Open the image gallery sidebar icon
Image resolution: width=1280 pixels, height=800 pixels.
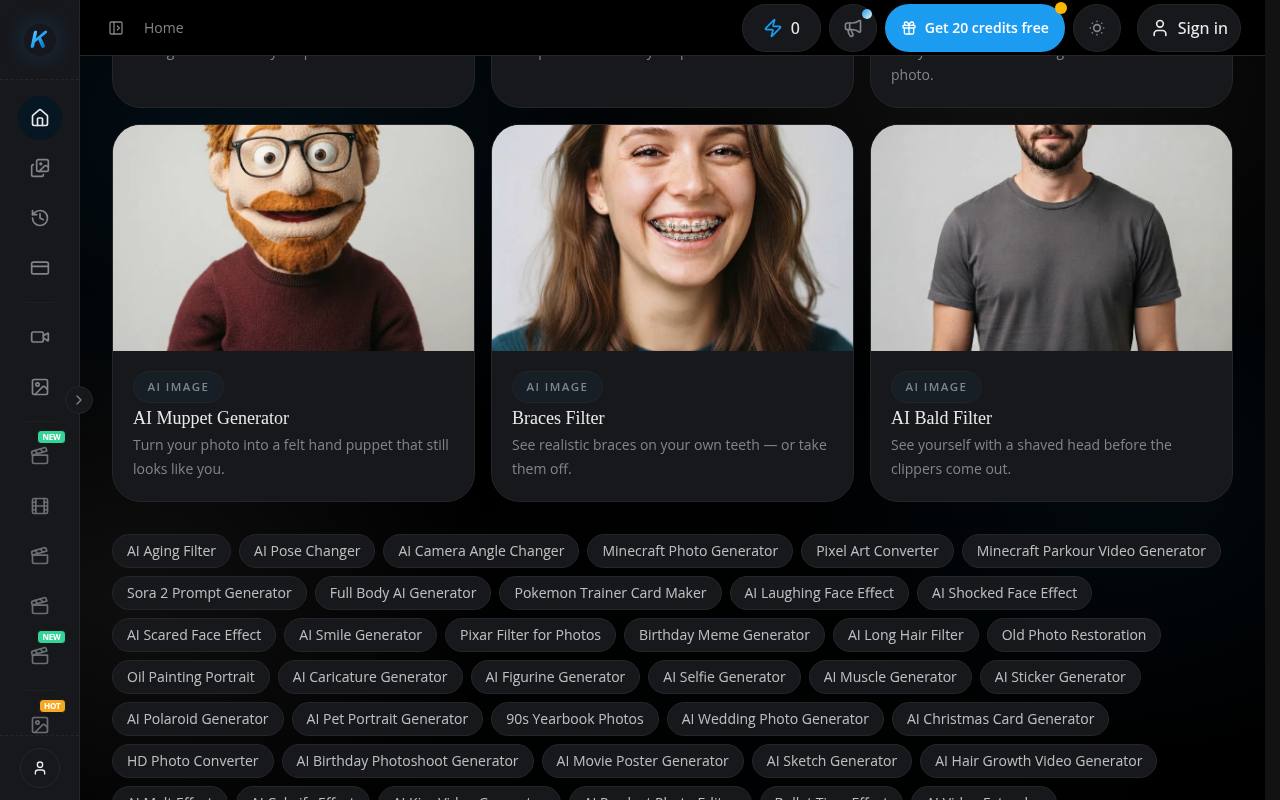(x=40, y=168)
